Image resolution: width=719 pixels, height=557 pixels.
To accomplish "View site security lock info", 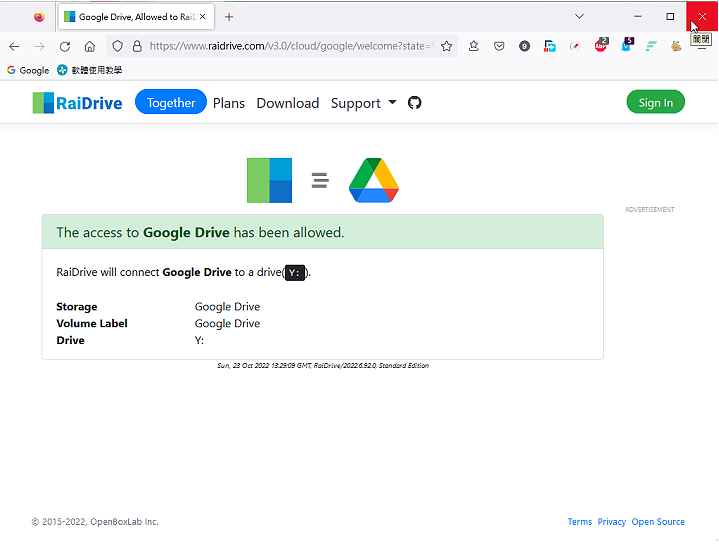I will (x=137, y=46).
